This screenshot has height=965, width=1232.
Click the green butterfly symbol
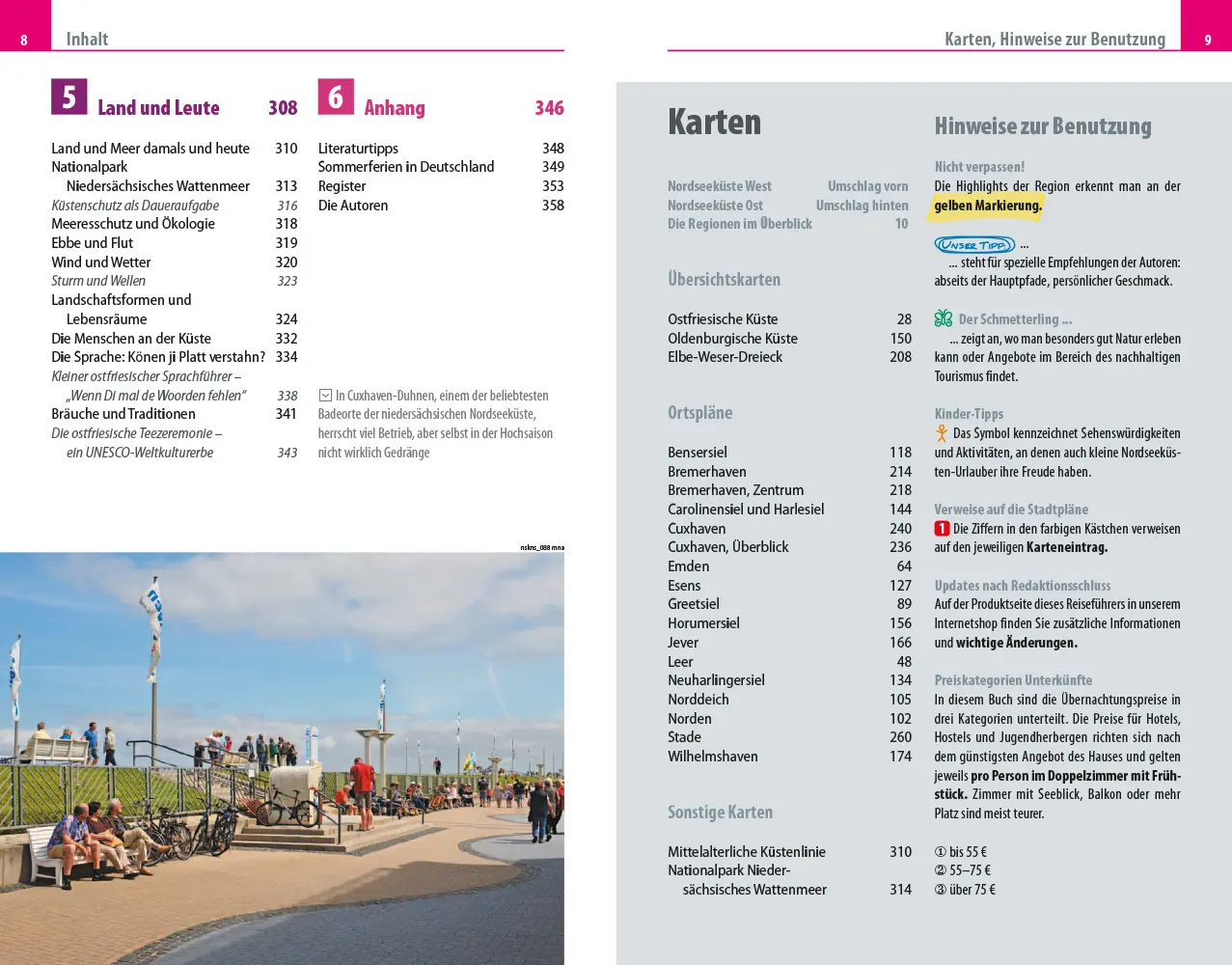click(x=943, y=318)
